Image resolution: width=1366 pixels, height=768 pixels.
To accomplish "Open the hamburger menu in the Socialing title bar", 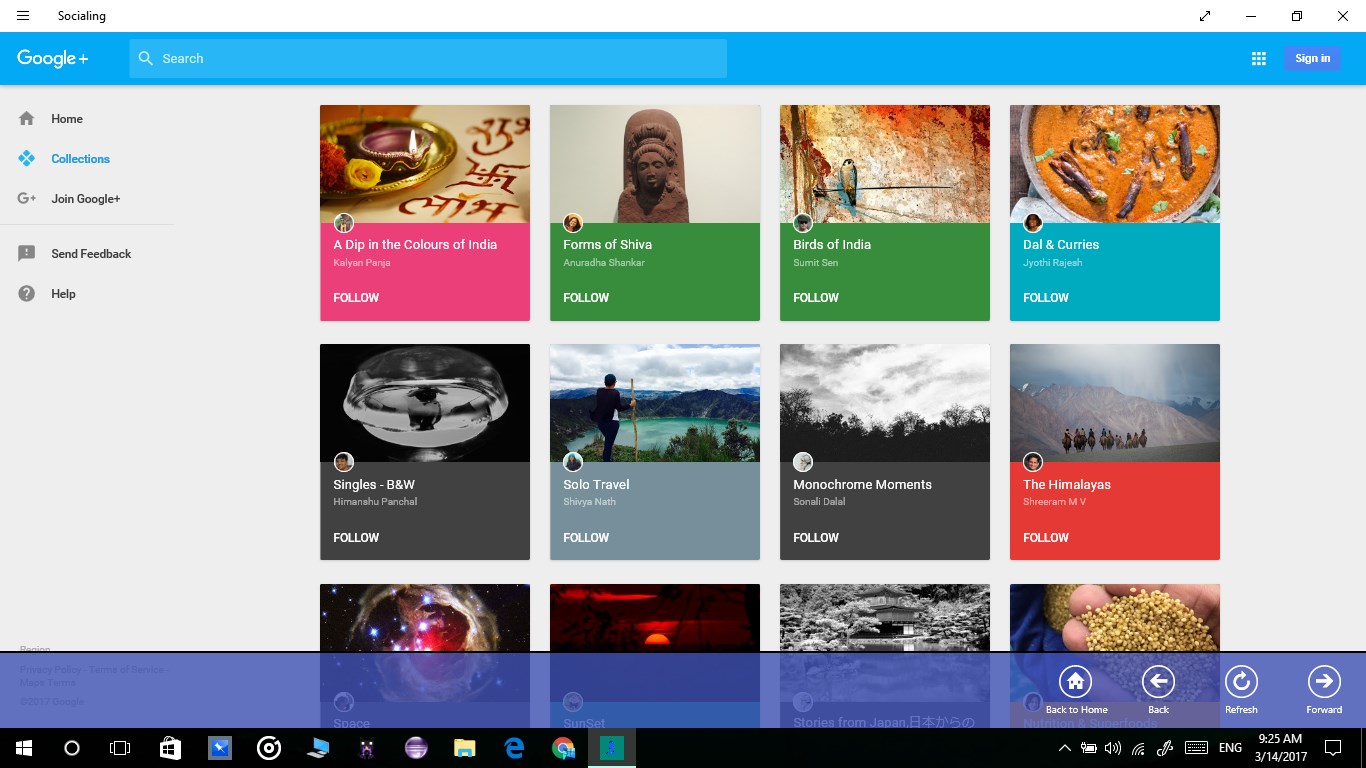I will click(x=23, y=16).
